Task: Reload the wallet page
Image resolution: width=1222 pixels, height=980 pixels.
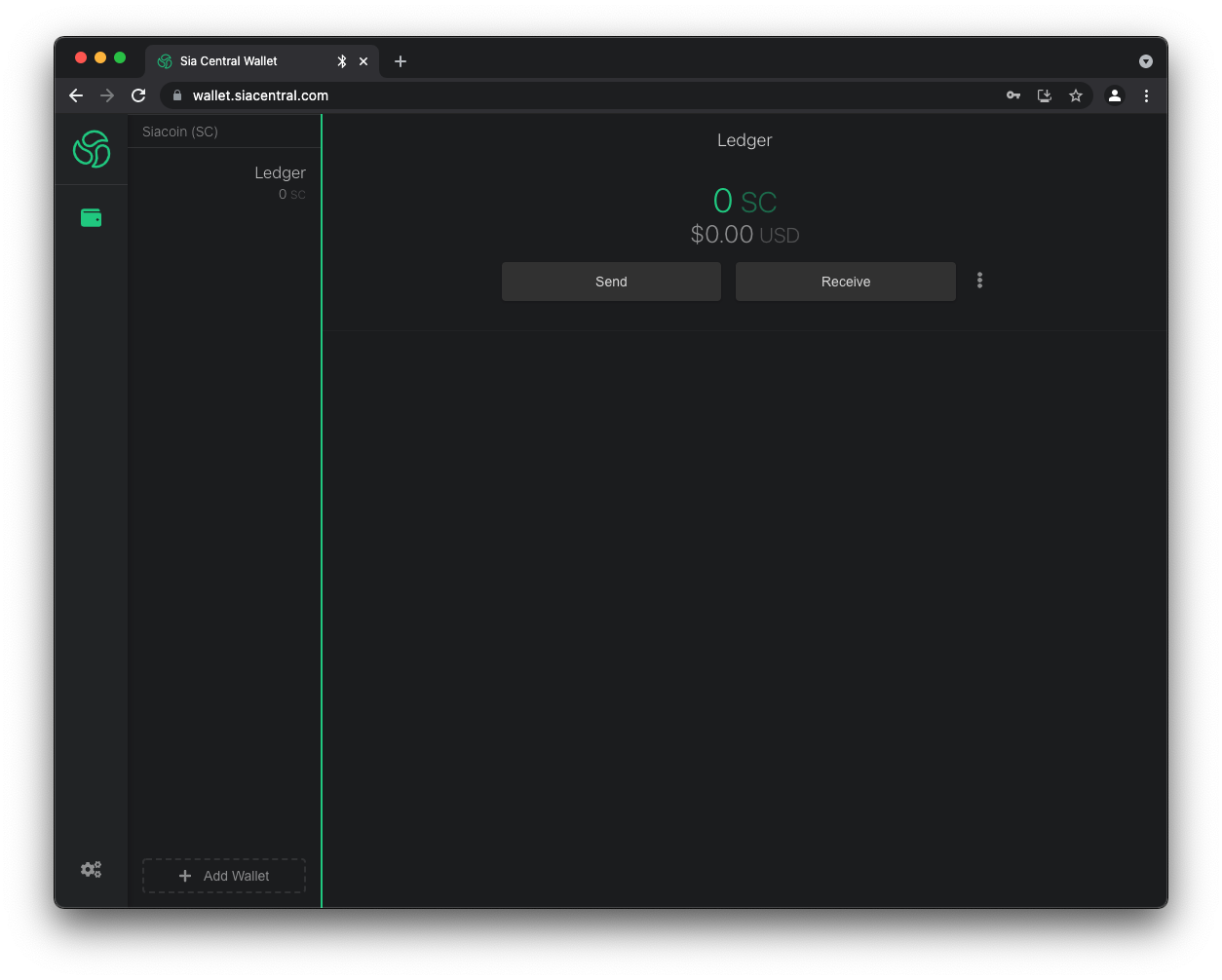Action: pyautogui.click(x=138, y=95)
